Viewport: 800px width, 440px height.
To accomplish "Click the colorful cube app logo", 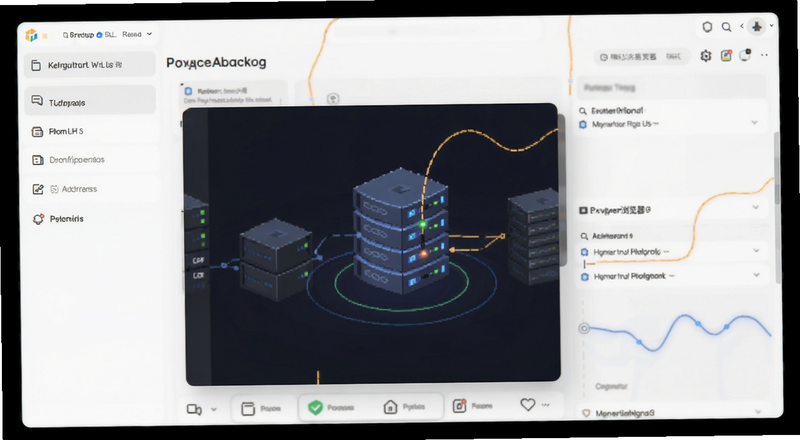I will coord(32,35).
